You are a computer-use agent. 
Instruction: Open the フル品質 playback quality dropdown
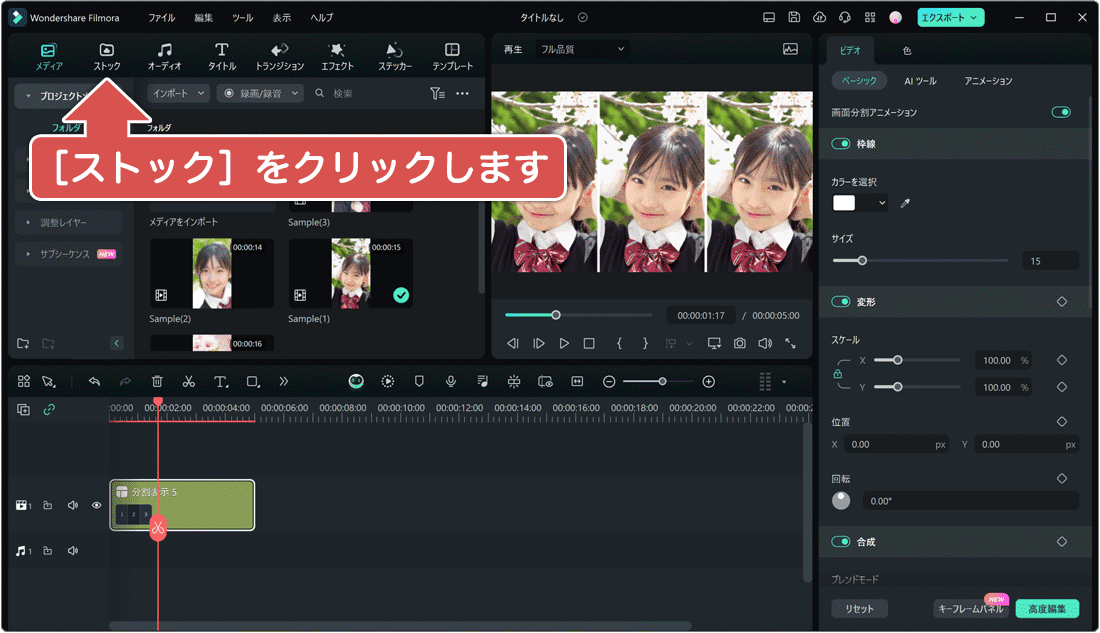click(580, 48)
